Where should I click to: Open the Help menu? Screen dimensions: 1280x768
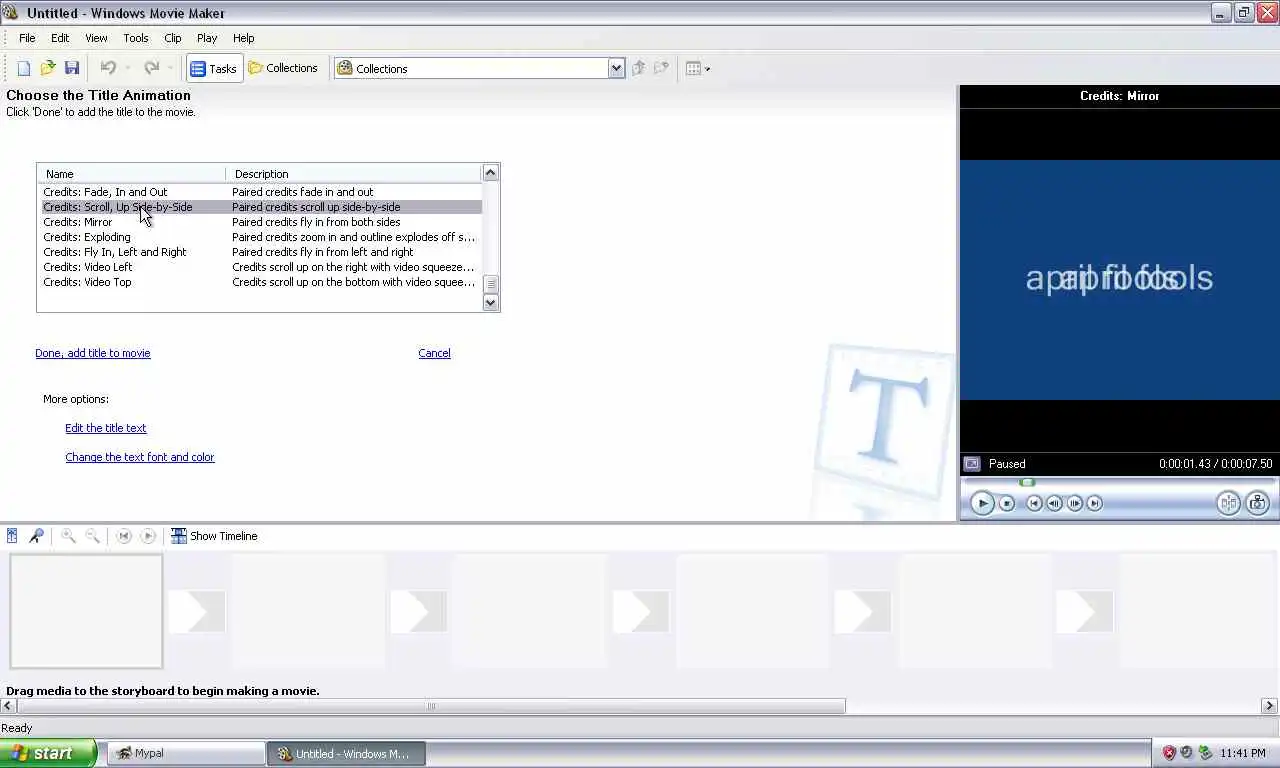[x=243, y=38]
